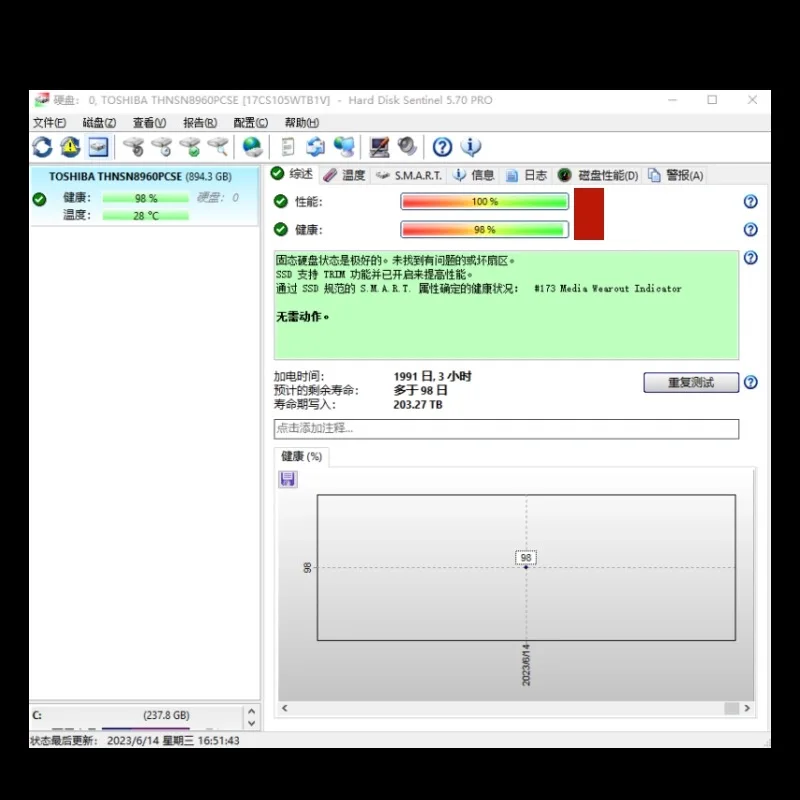Open the 日志 log tab
Screen dimensions: 800x800
pos(527,176)
